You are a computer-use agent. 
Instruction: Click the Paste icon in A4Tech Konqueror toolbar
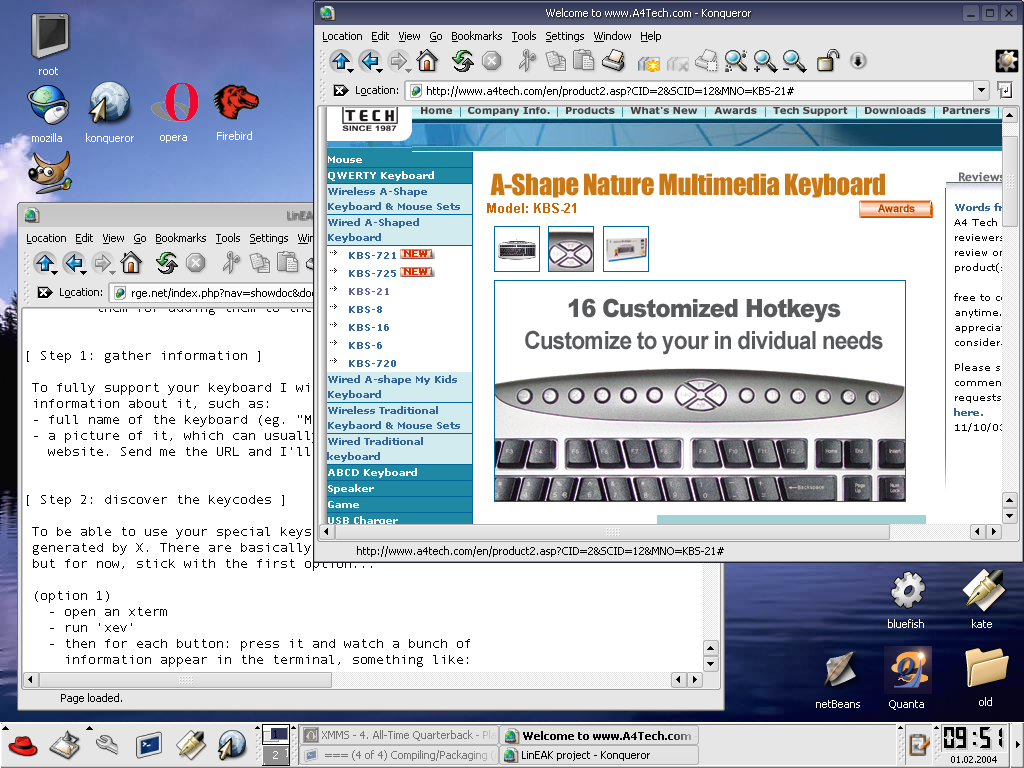click(x=583, y=61)
